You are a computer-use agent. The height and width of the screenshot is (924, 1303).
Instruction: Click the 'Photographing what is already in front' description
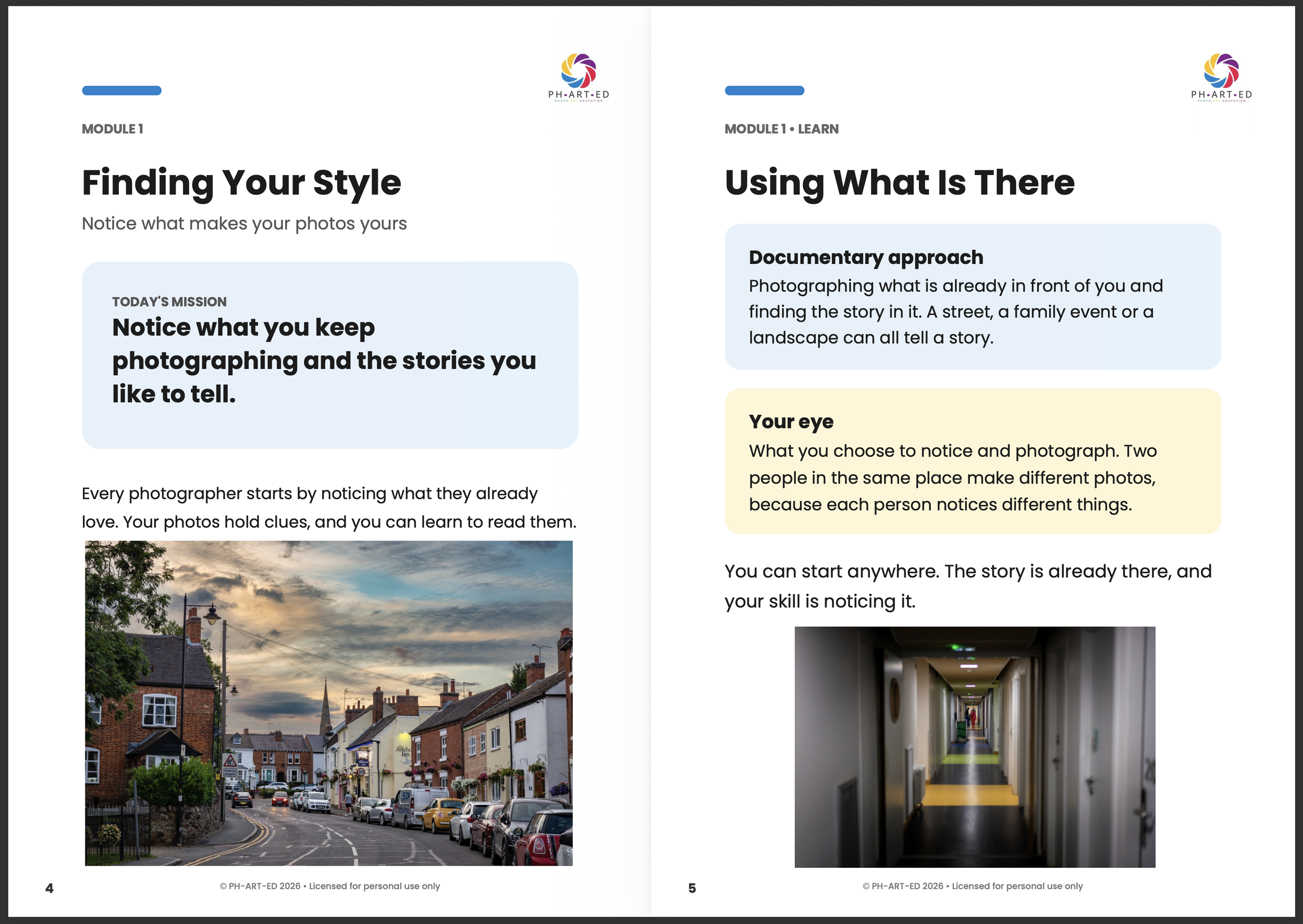coord(956,312)
